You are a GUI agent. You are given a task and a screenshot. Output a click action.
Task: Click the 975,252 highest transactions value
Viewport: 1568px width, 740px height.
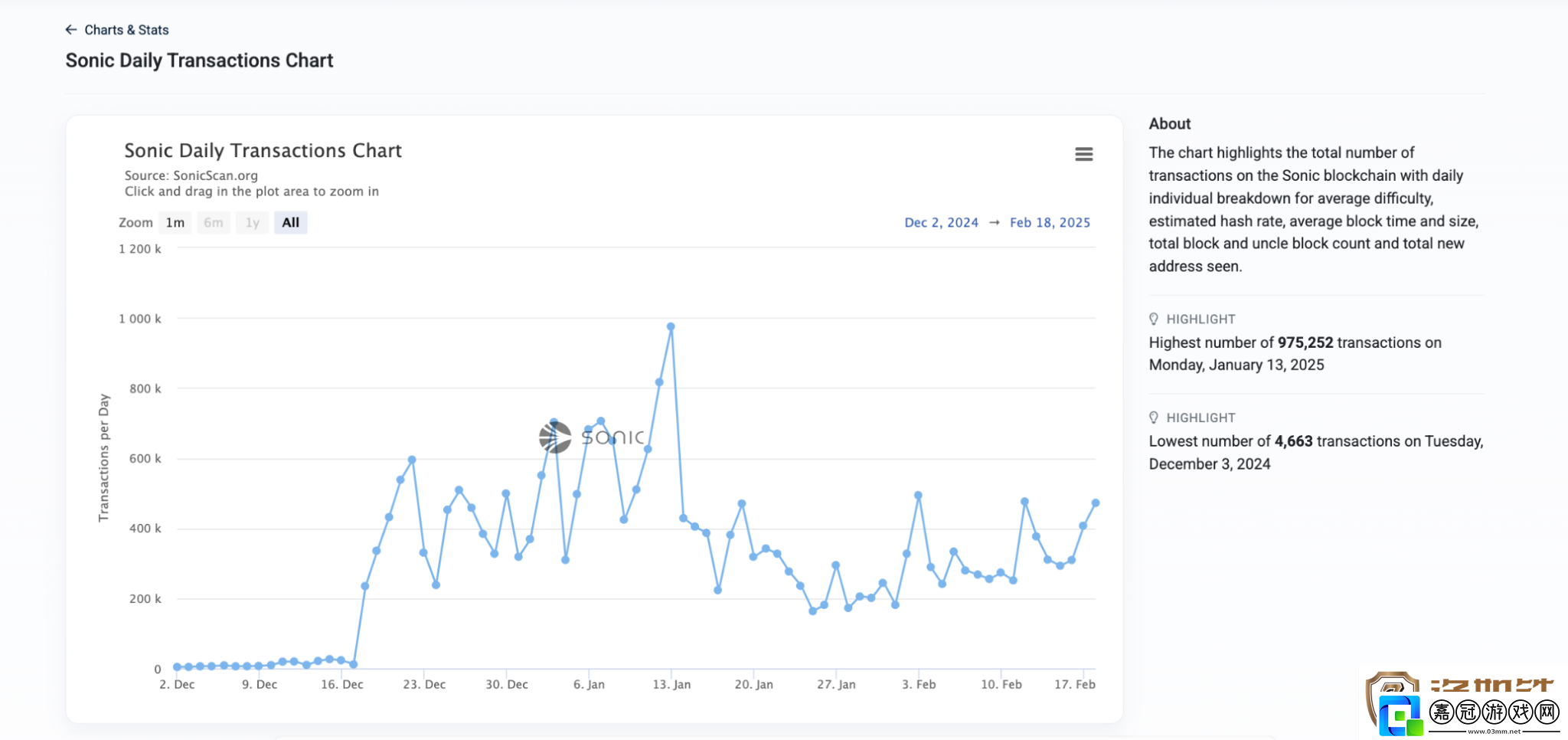(x=1305, y=342)
